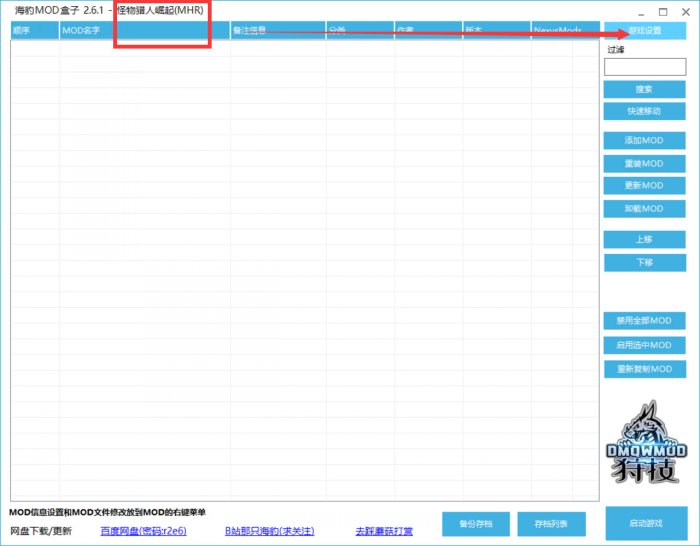Click the 过滤 filter text field

(644, 67)
